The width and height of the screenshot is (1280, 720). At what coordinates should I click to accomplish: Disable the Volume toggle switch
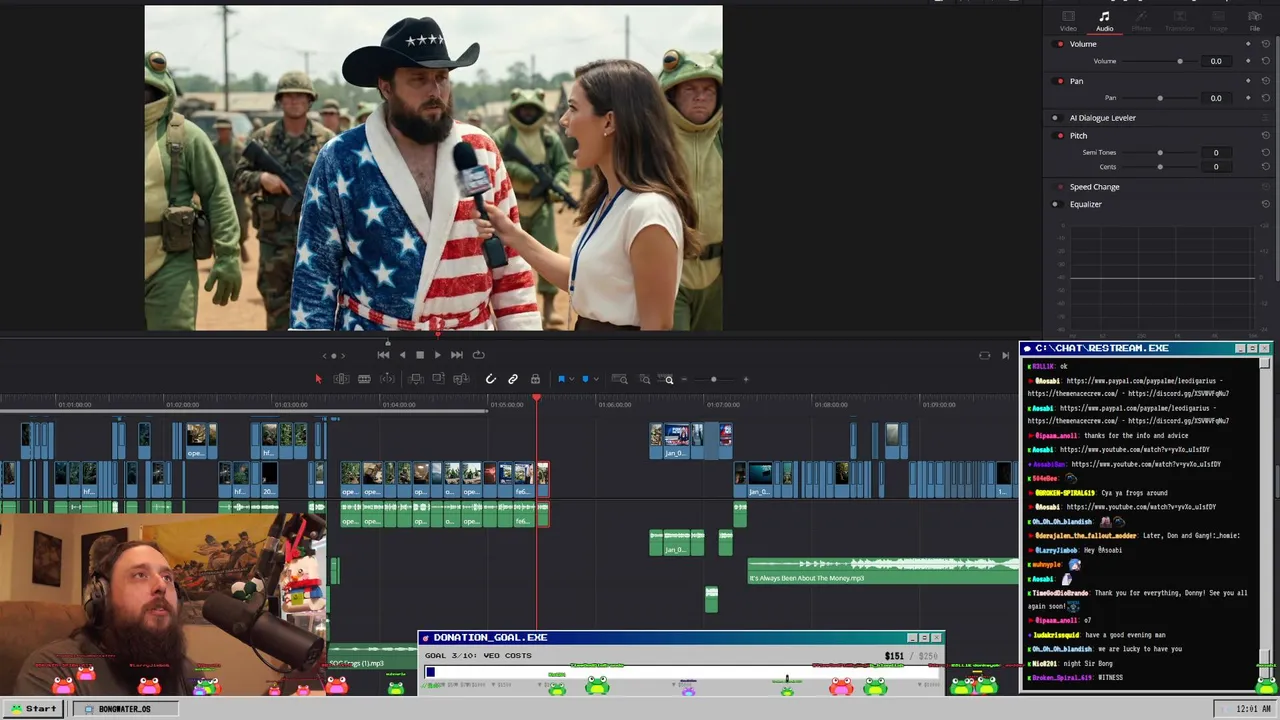1058,44
